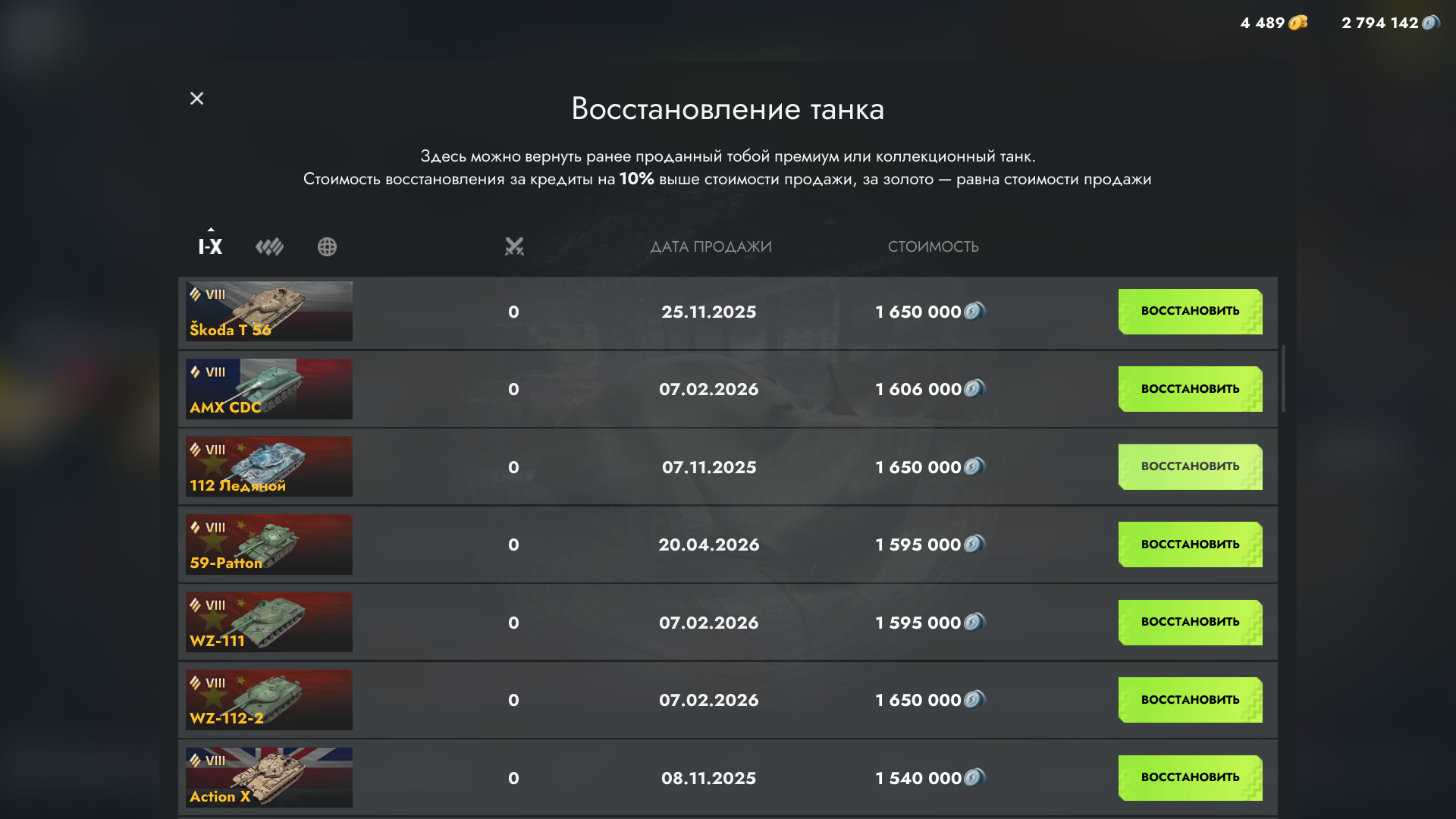This screenshot has width=1456, height=819.
Task: Select the AMX CDC tank thumbnail
Action: click(269, 389)
